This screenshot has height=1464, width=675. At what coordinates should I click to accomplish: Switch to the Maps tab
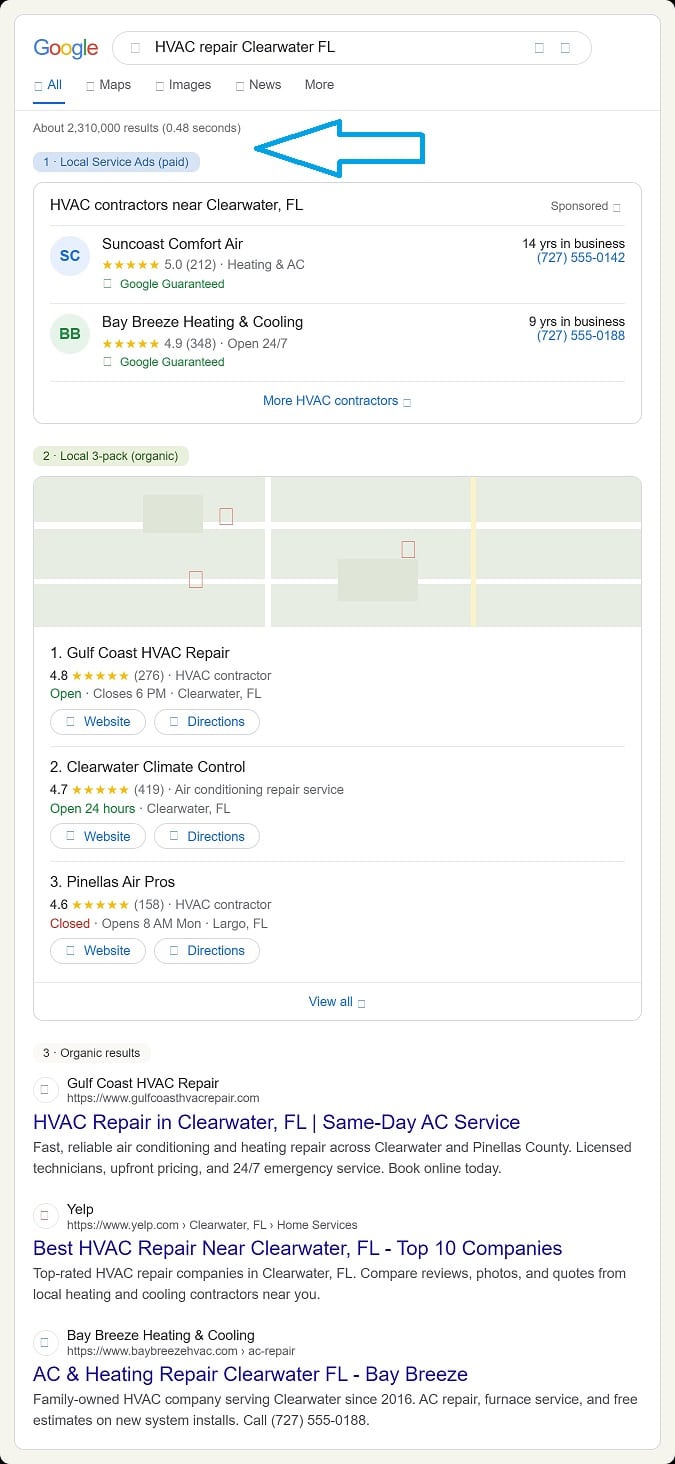pos(109,85)
